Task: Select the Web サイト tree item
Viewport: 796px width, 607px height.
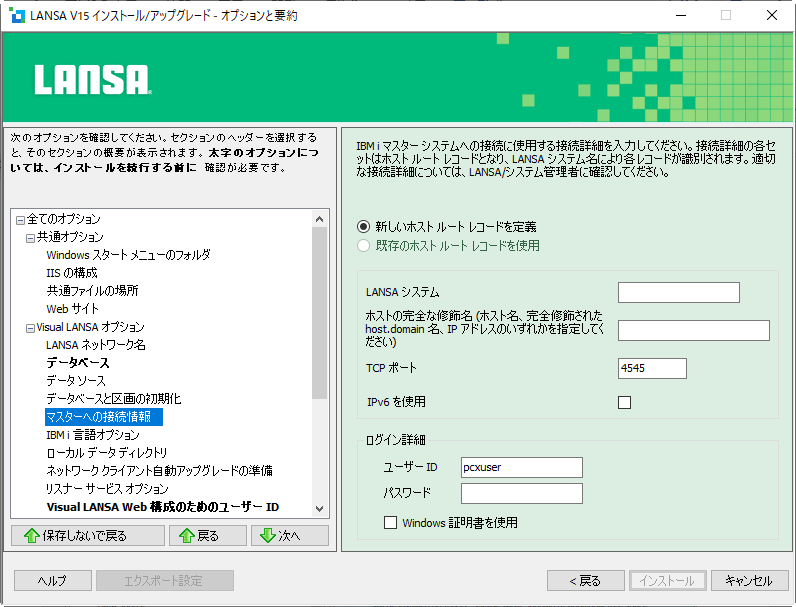Action: point(73,309)
